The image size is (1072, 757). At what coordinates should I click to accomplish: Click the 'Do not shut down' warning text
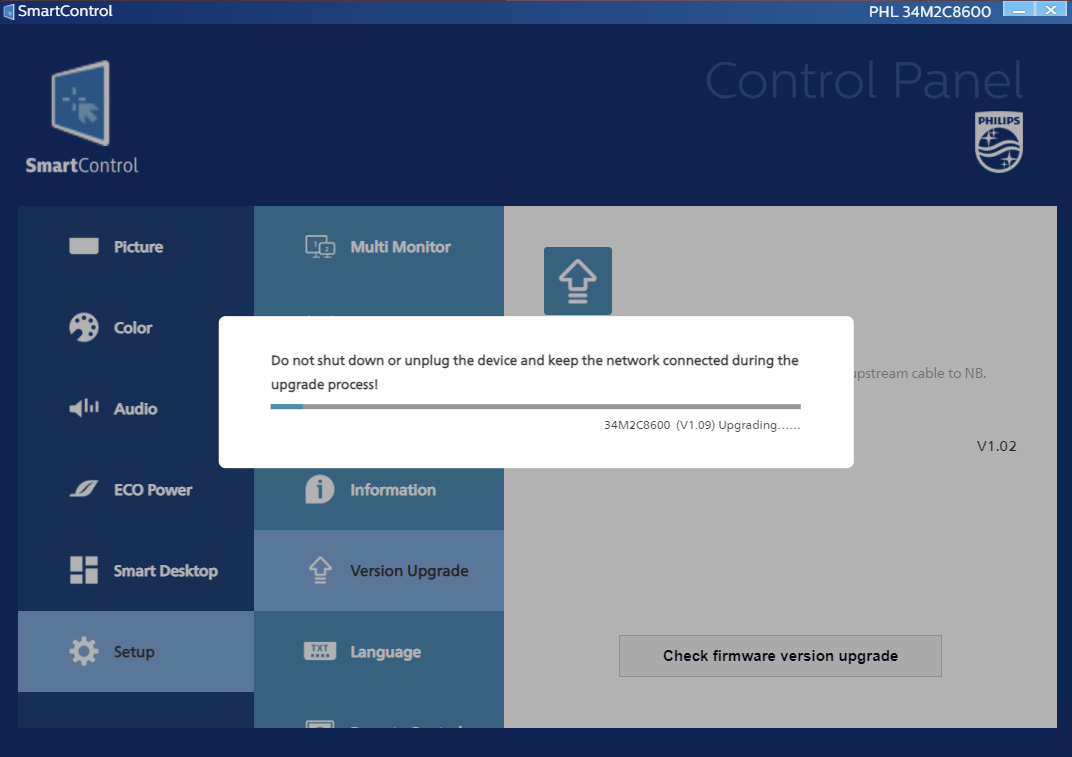pos(535,372)
